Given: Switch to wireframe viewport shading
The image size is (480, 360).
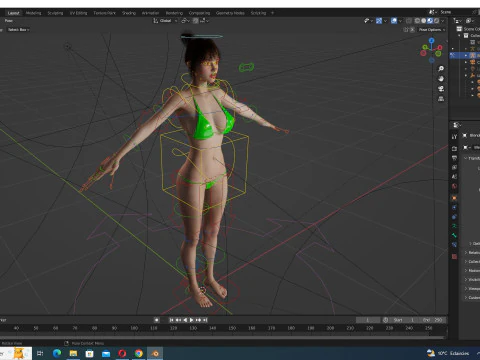Looking at the screenshot, I should pyautogui.click(x=417, y=21).
